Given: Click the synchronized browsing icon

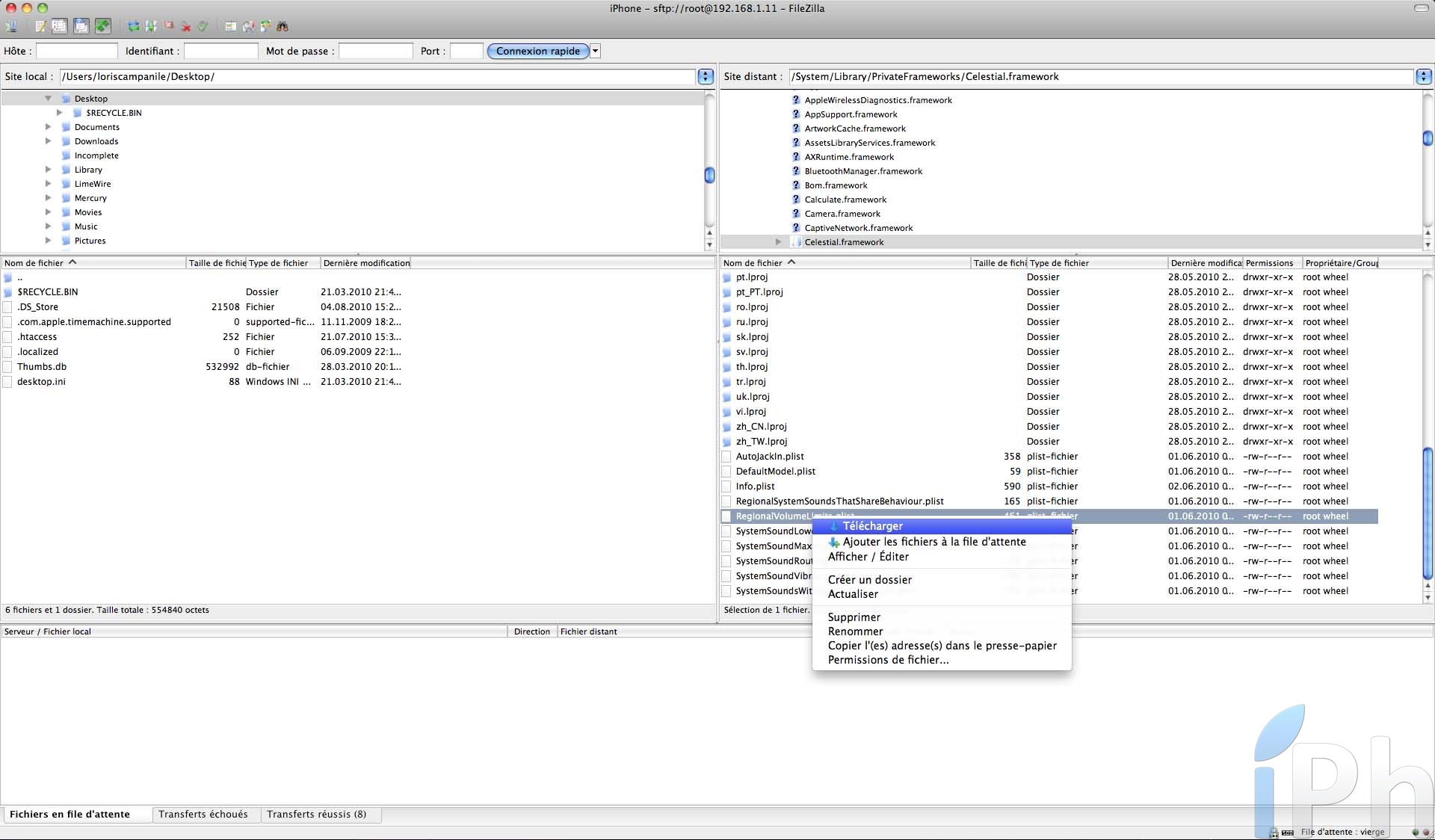Looking at the screenshot, I should click(x=265, y=27).
